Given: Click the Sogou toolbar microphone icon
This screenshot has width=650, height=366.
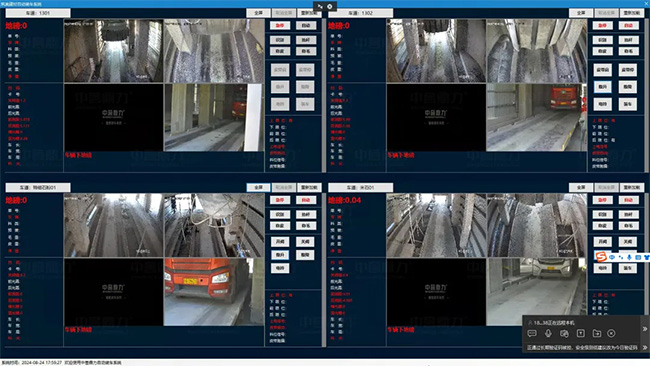Looking at the screenshot, I should [x=629, y=257].
